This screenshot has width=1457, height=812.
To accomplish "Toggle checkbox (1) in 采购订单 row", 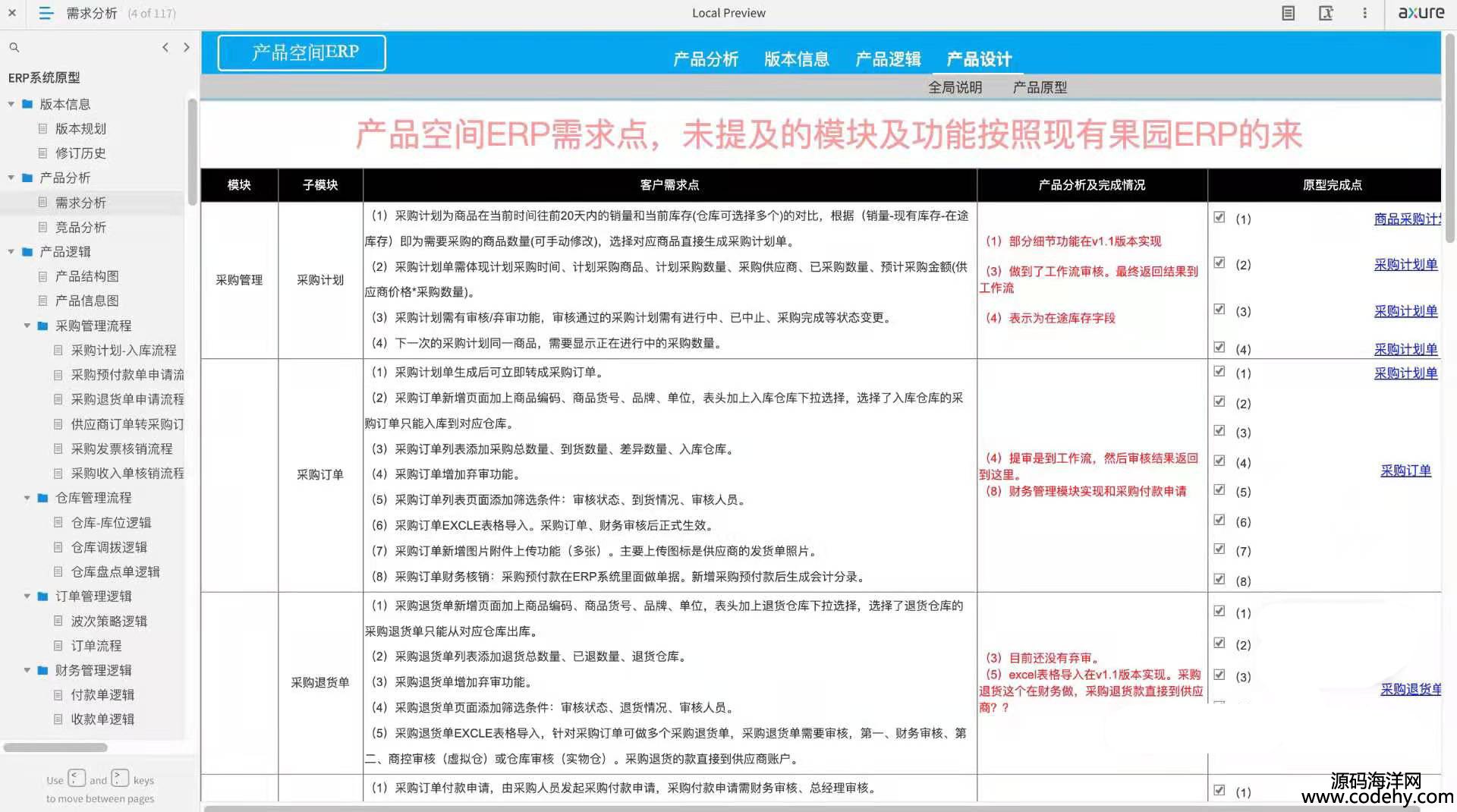I will 1219,371.
